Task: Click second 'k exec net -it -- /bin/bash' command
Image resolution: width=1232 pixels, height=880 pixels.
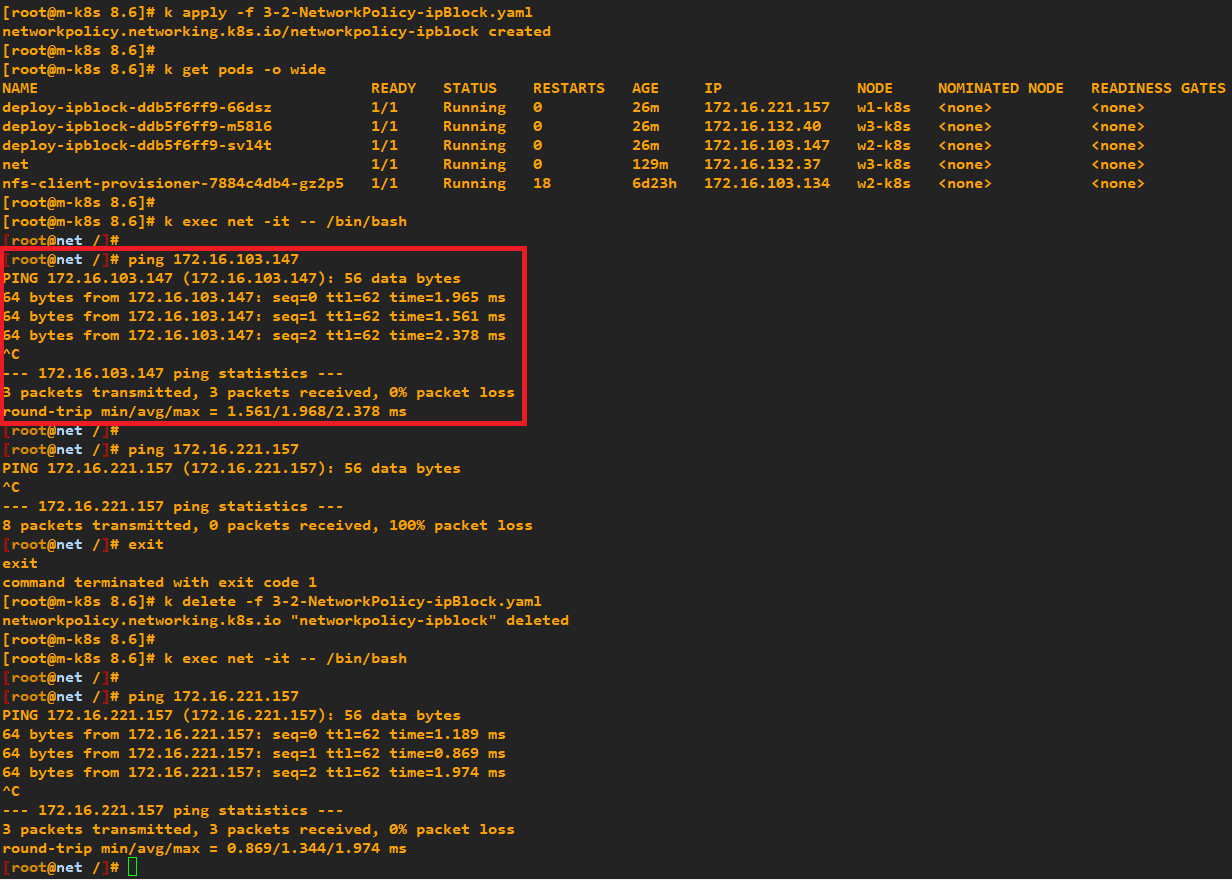Action: (285, 658)
